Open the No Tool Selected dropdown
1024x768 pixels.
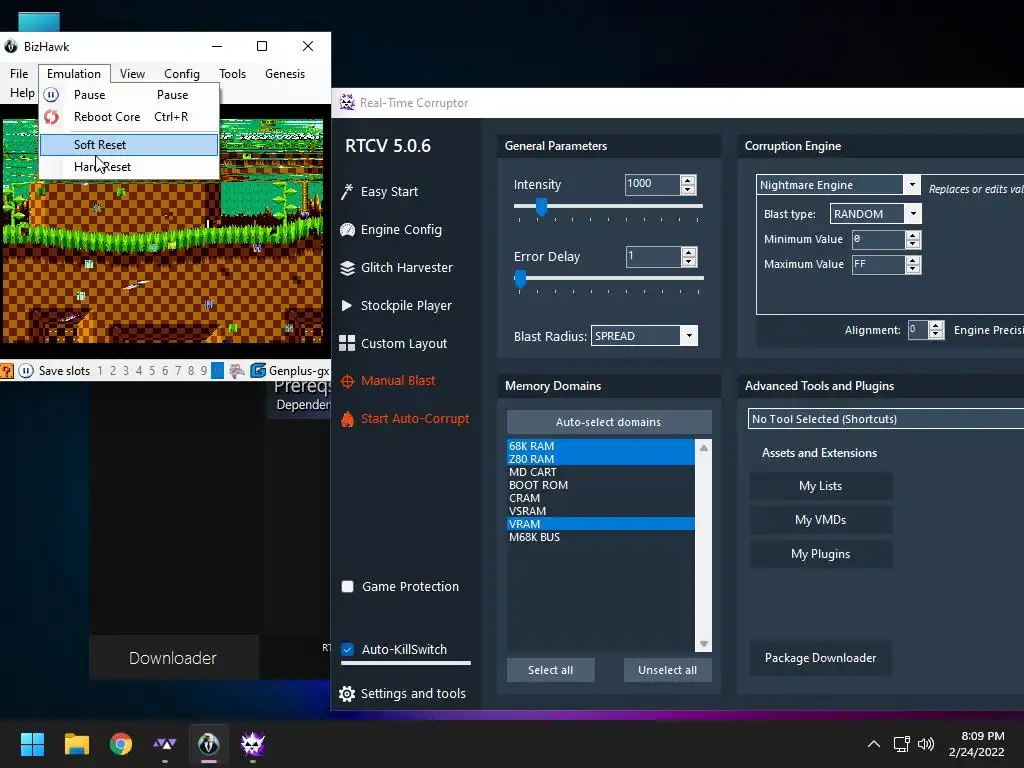click(x=886, y=419)
